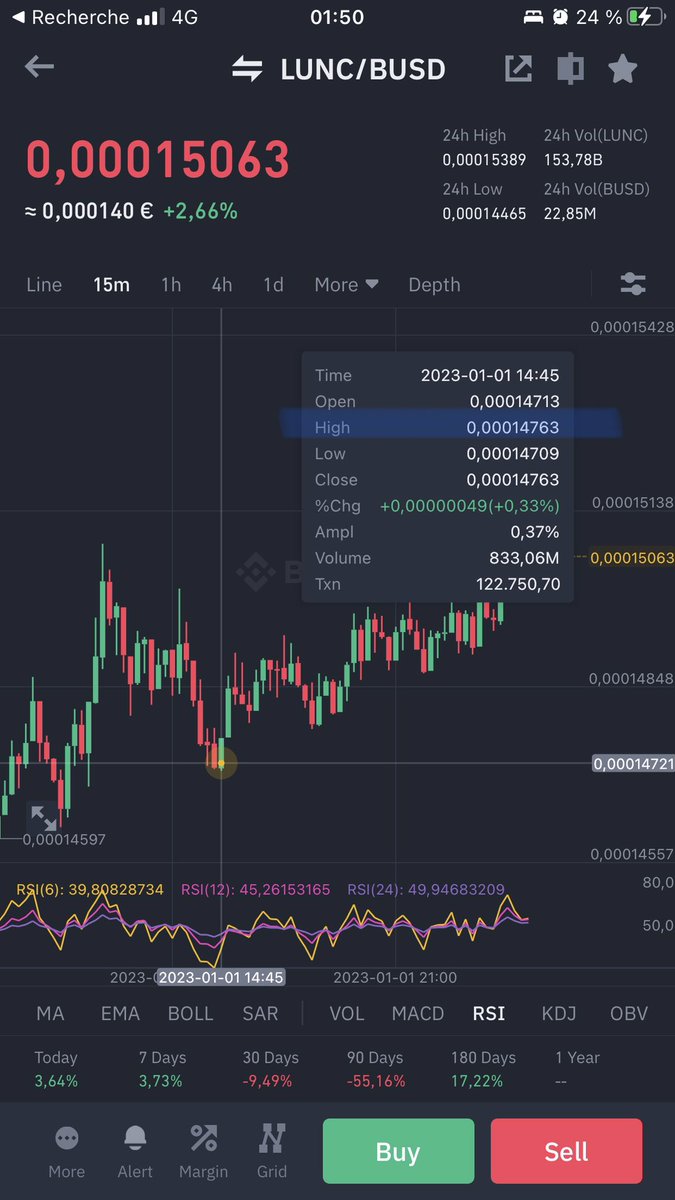The height and width of the screenshot is (1200, 675).
Task: Tap the swap pair arrows icon
Action: 247,69
